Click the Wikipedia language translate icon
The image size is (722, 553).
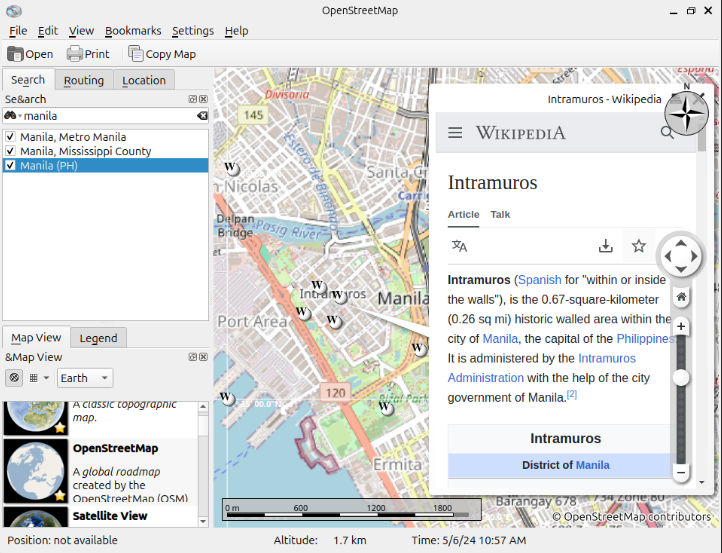pos(459,246)
